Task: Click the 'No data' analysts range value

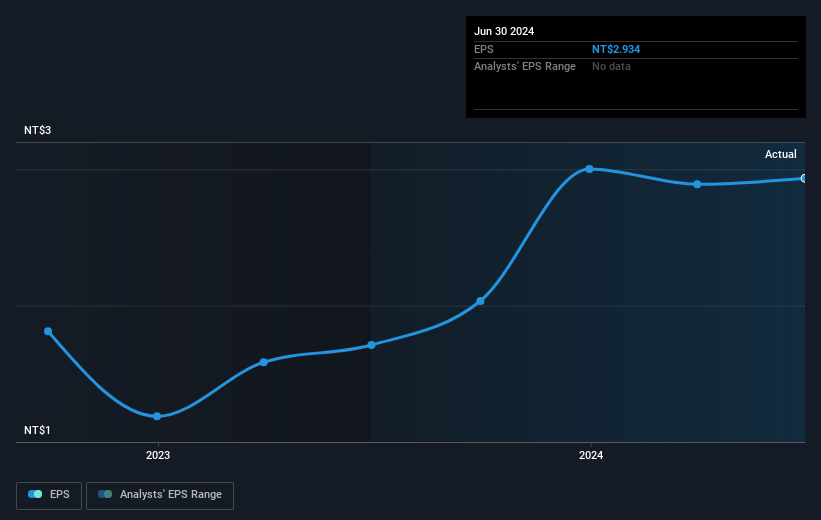Action: 611,67
